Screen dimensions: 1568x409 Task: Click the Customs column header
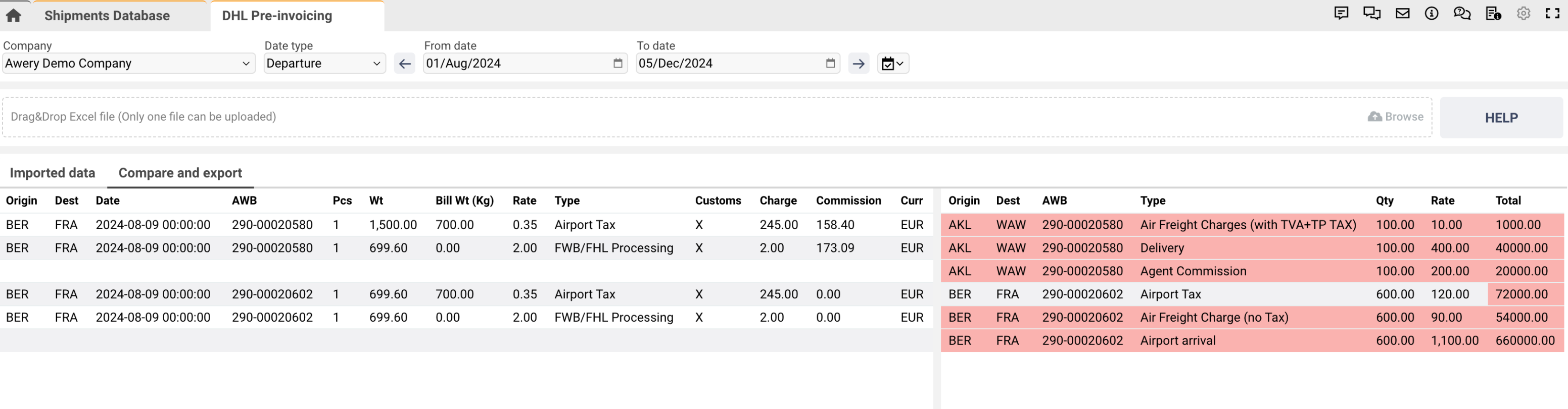tap(718, 200)
